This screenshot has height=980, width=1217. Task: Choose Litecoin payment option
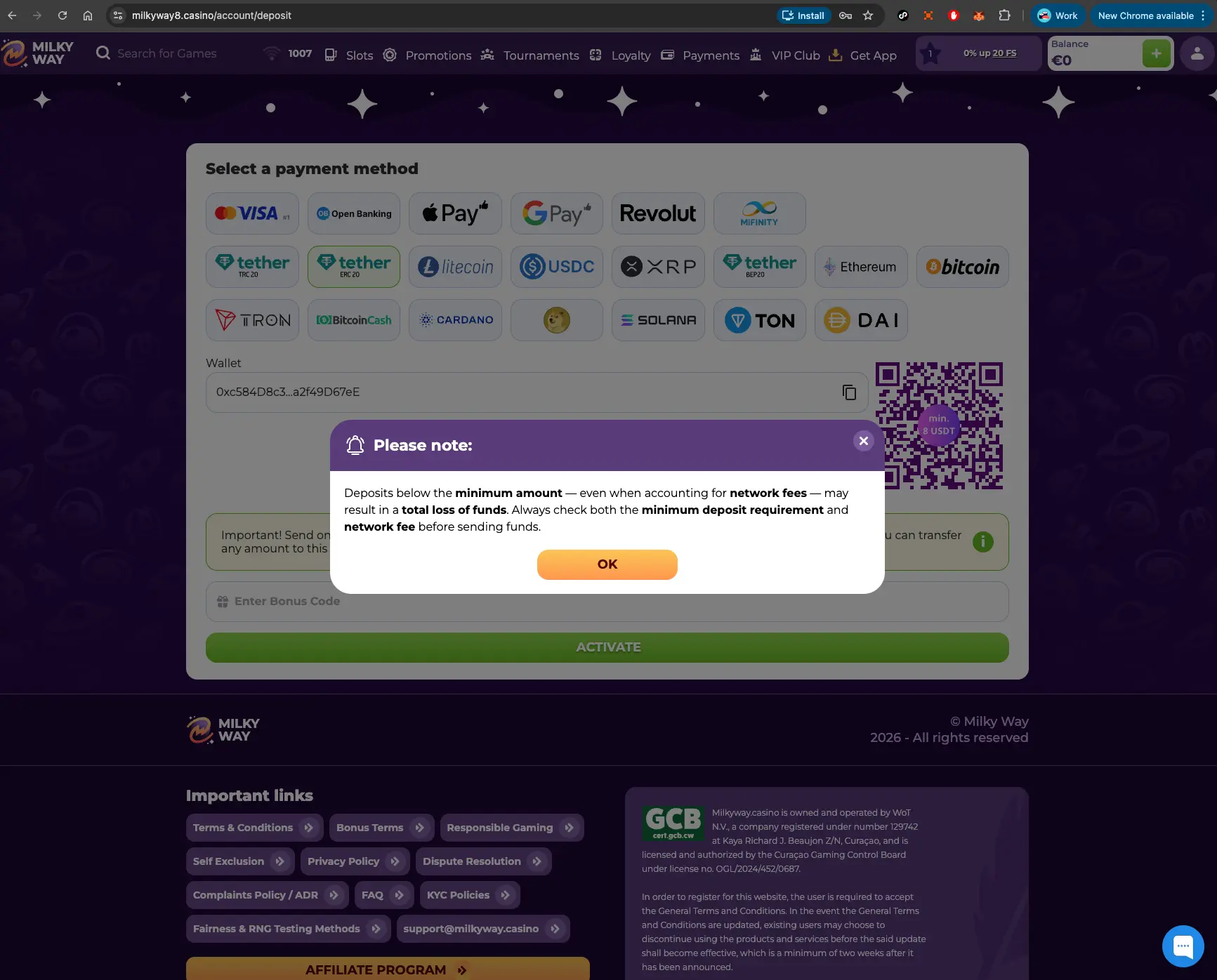coord(455,267)
